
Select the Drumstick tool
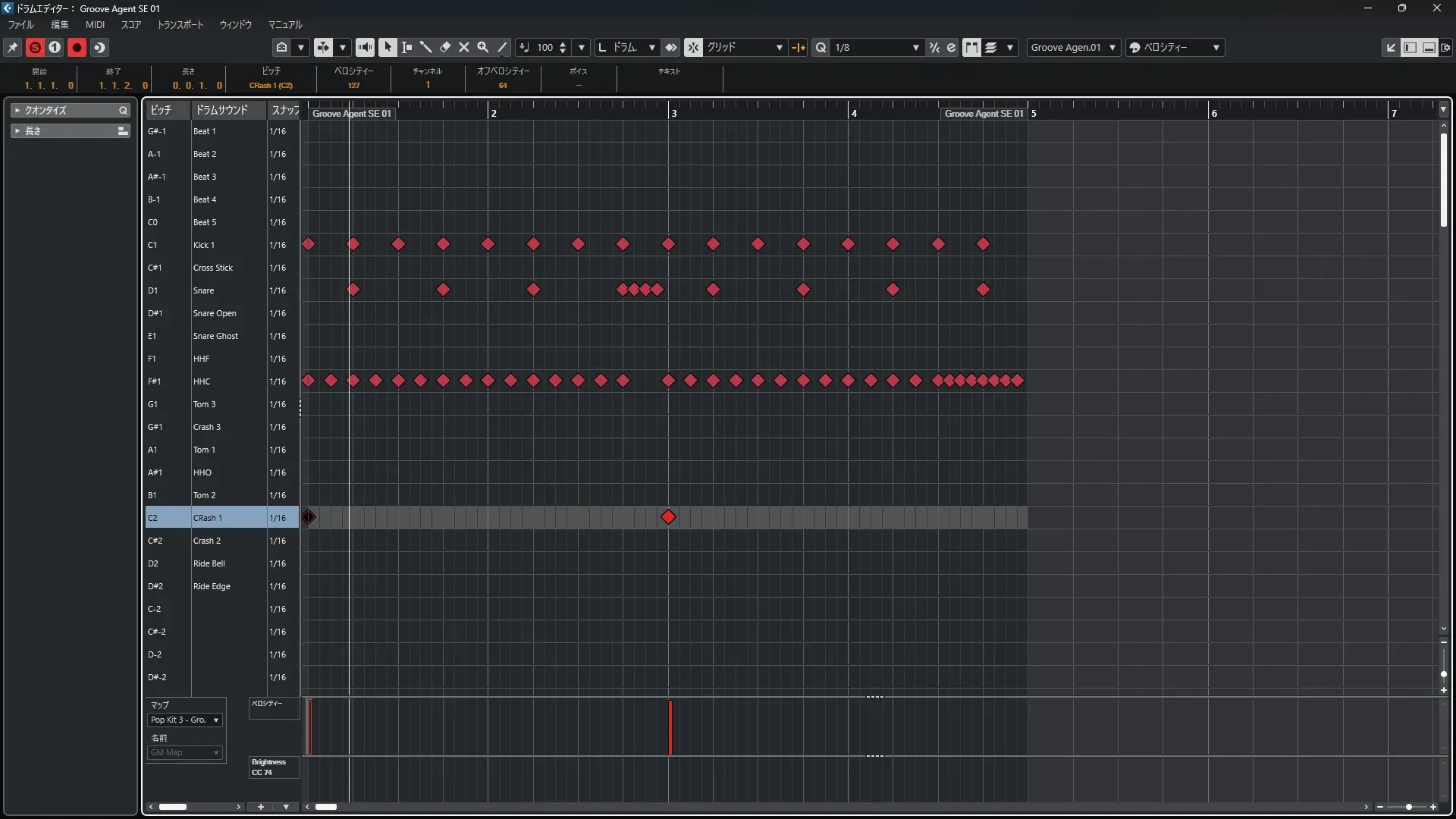click(425, 47)
